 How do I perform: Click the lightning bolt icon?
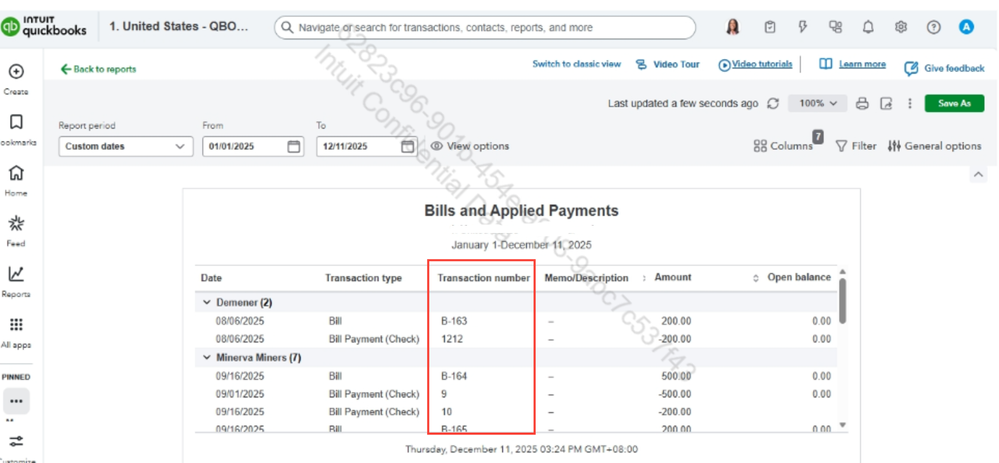[x=803, y=27]
